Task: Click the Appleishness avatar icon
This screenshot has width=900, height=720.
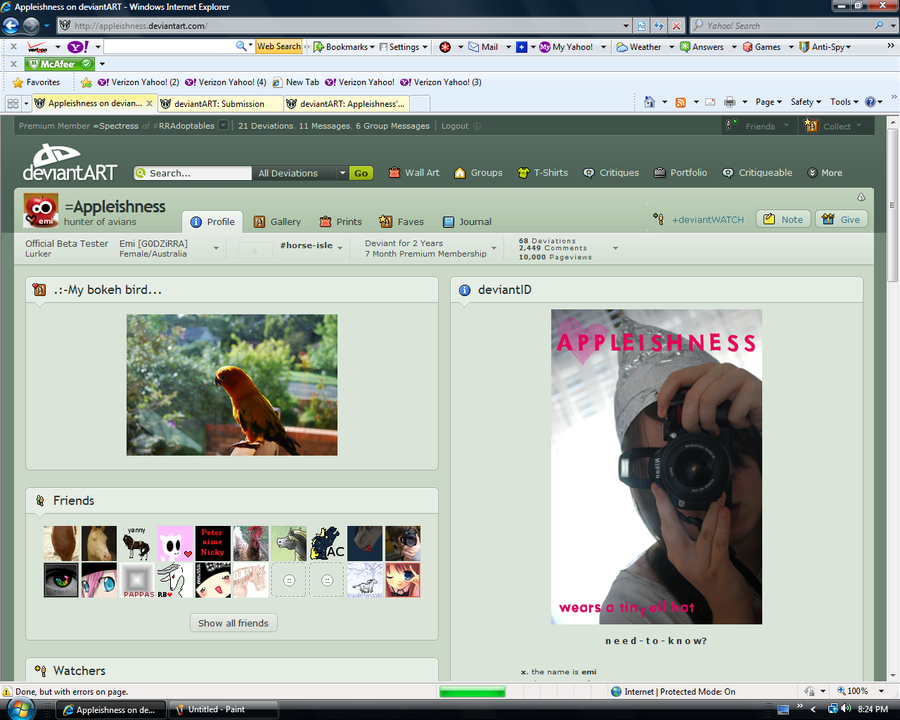Action: tap(41, 211)
